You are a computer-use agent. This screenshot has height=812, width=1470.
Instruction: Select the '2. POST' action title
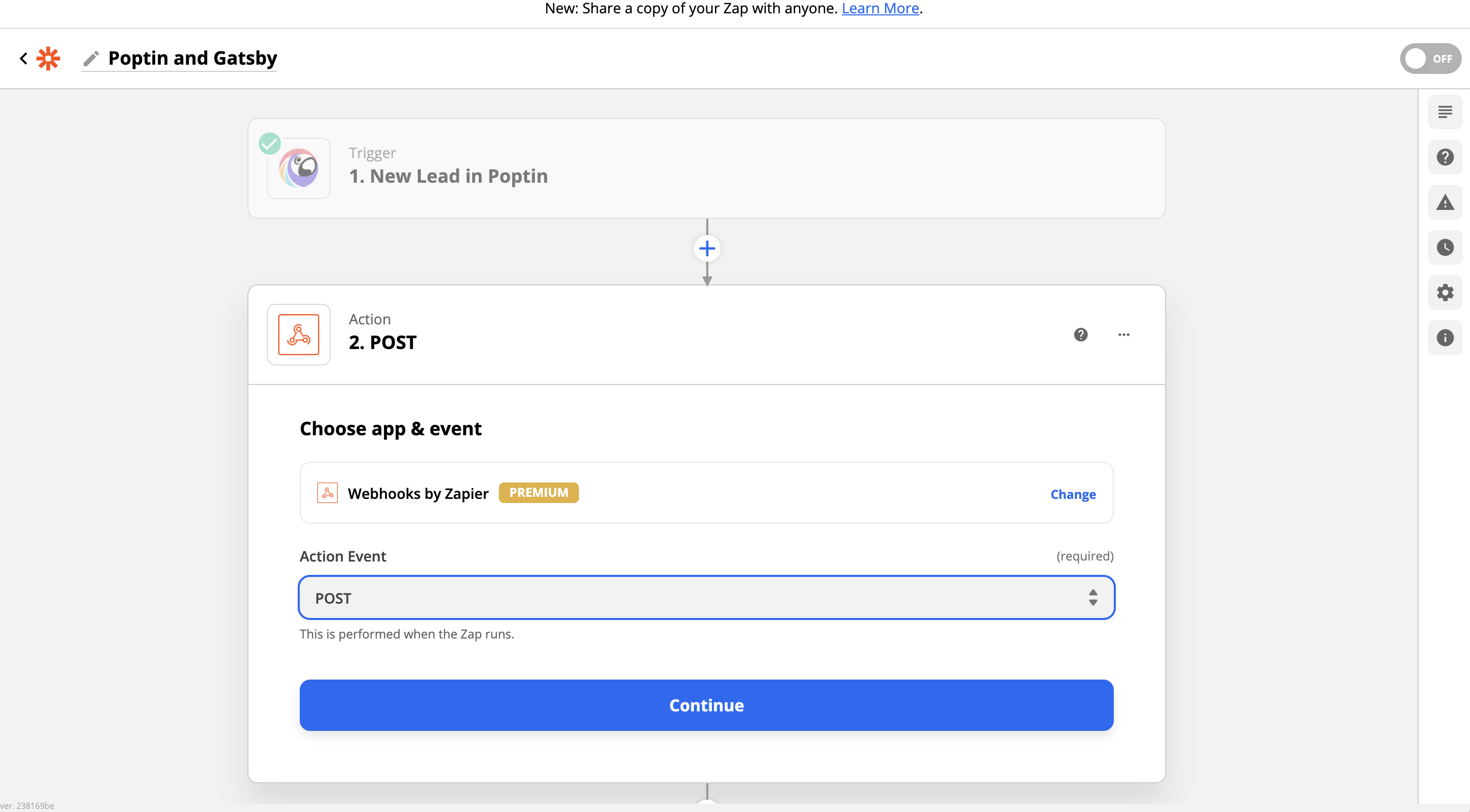click(383, 342)
